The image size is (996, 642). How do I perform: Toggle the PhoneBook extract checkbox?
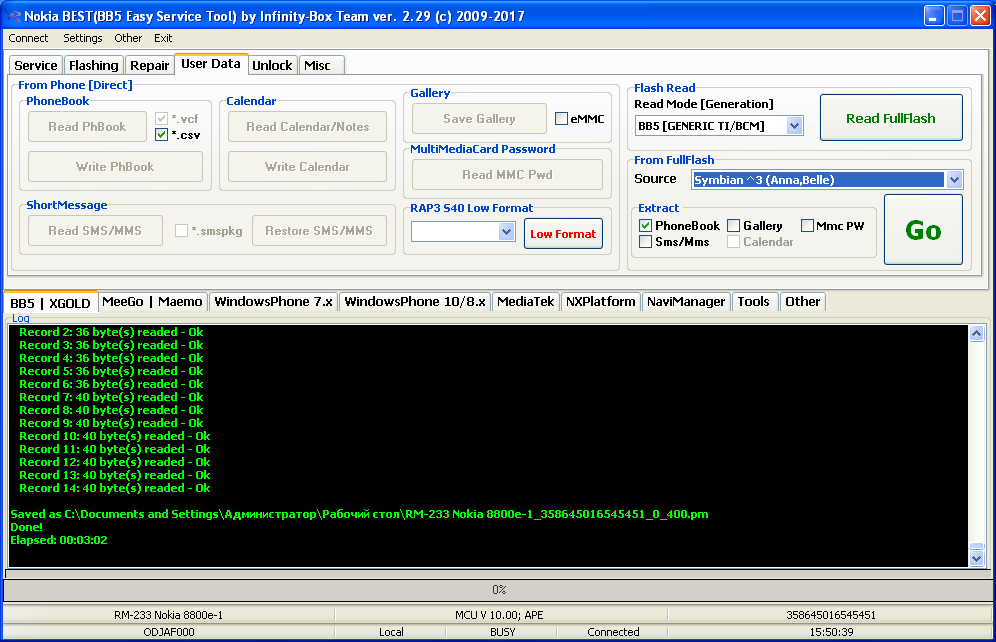tap(646, 226)
